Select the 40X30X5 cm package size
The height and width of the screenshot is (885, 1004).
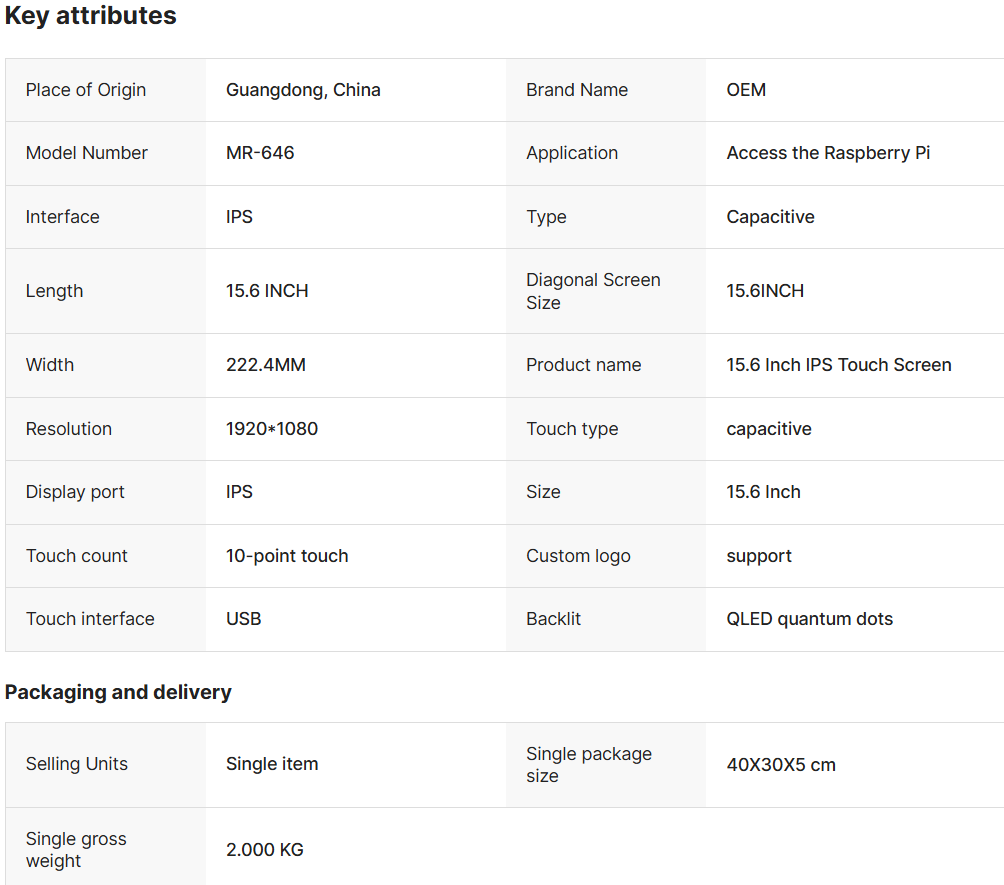[781, 765]
